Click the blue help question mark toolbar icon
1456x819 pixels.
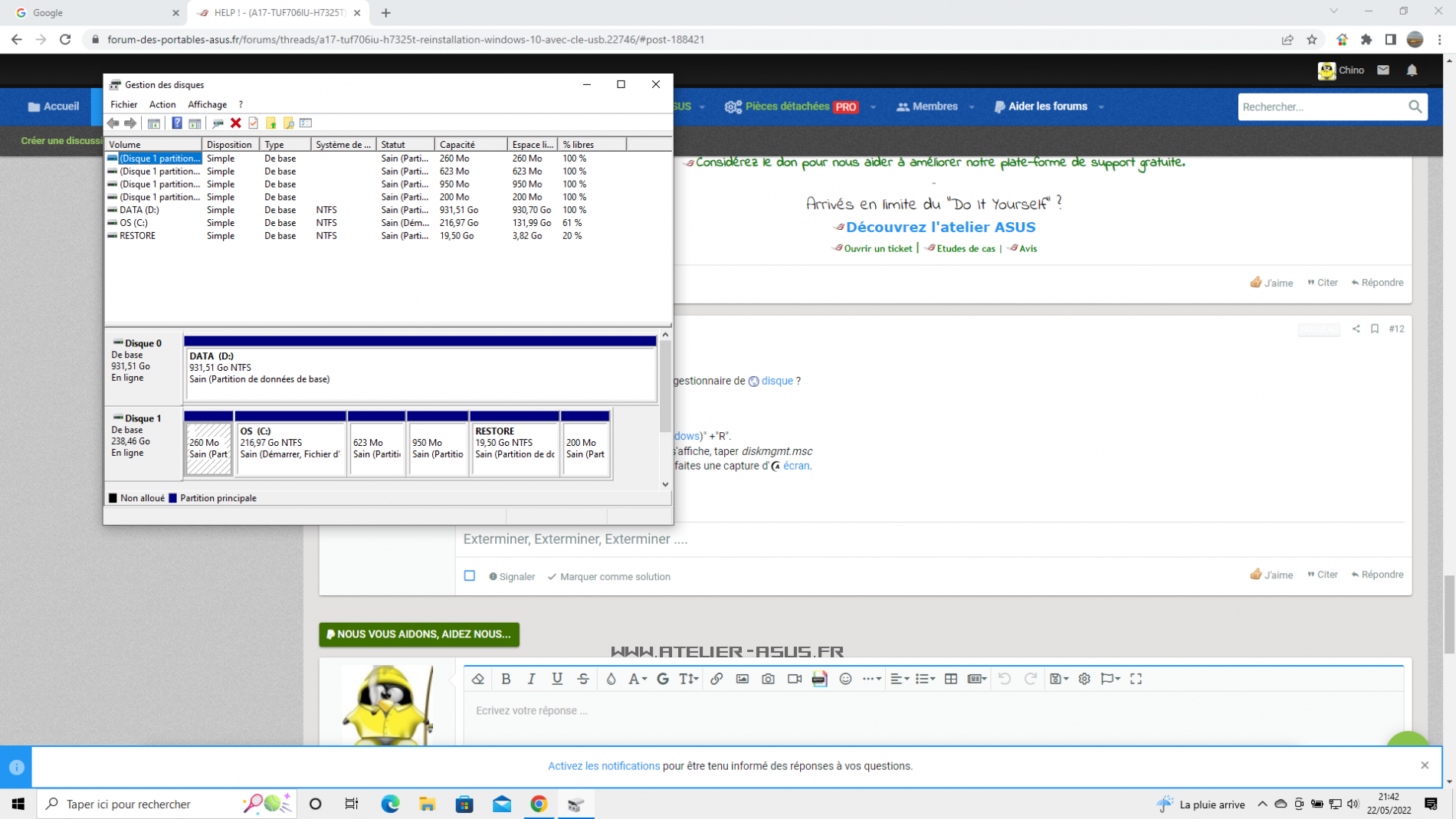(x=177, y=123)
